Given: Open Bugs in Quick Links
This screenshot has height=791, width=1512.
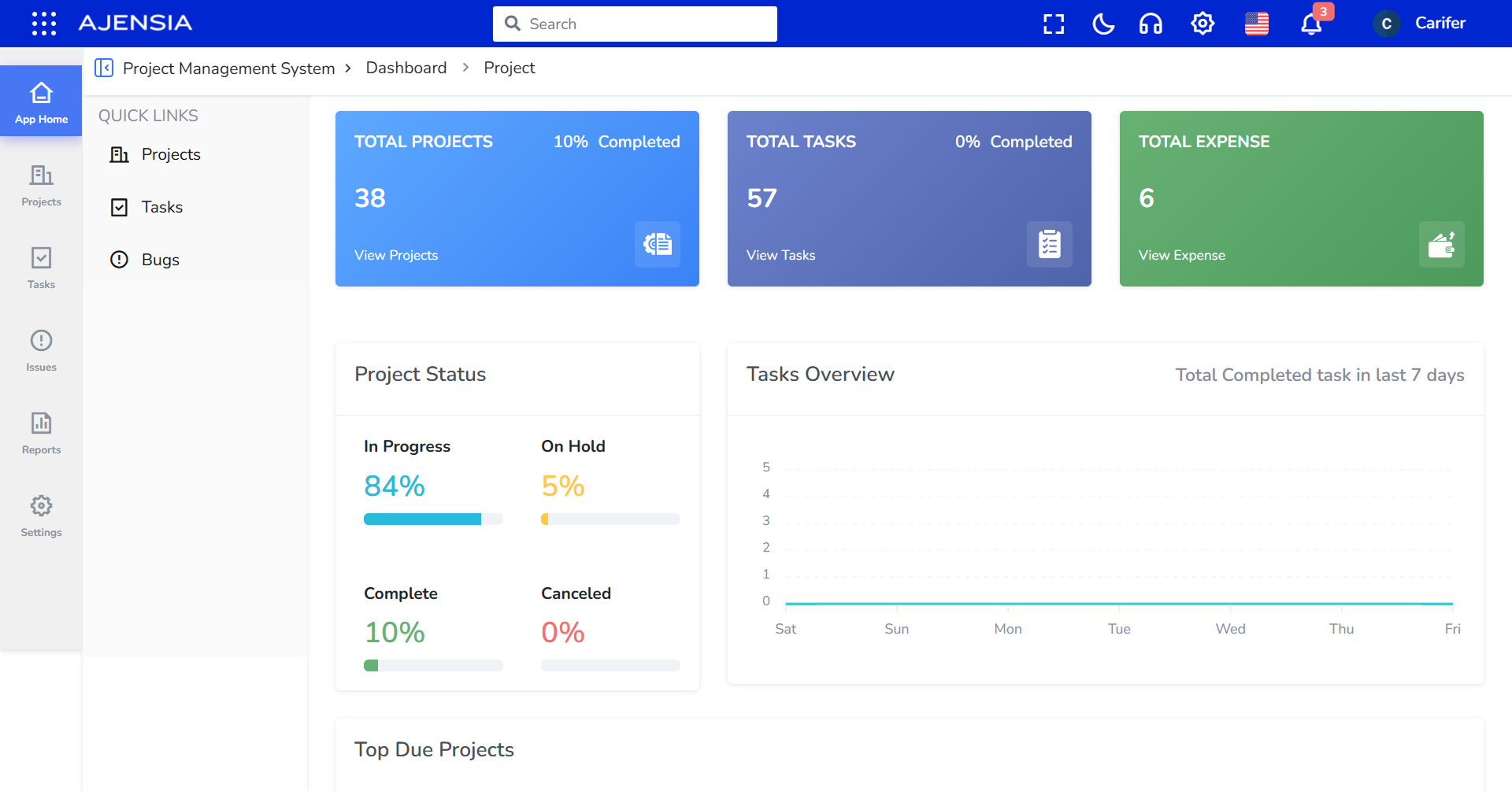Looking at the screenshot, I should point(161,260).
